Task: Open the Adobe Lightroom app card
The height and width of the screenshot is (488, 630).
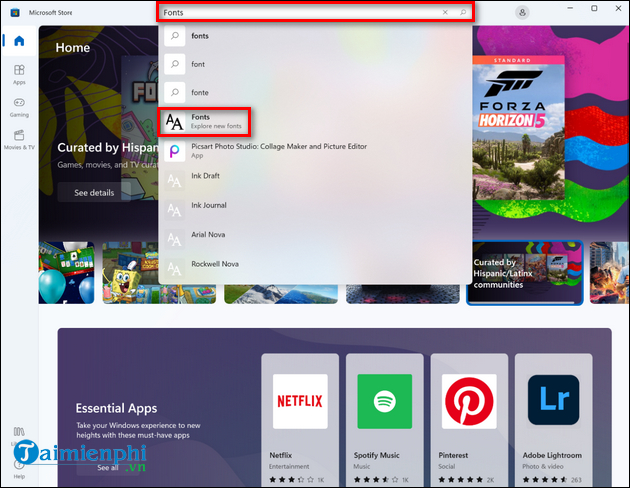Action: click(x=554, y=420)
